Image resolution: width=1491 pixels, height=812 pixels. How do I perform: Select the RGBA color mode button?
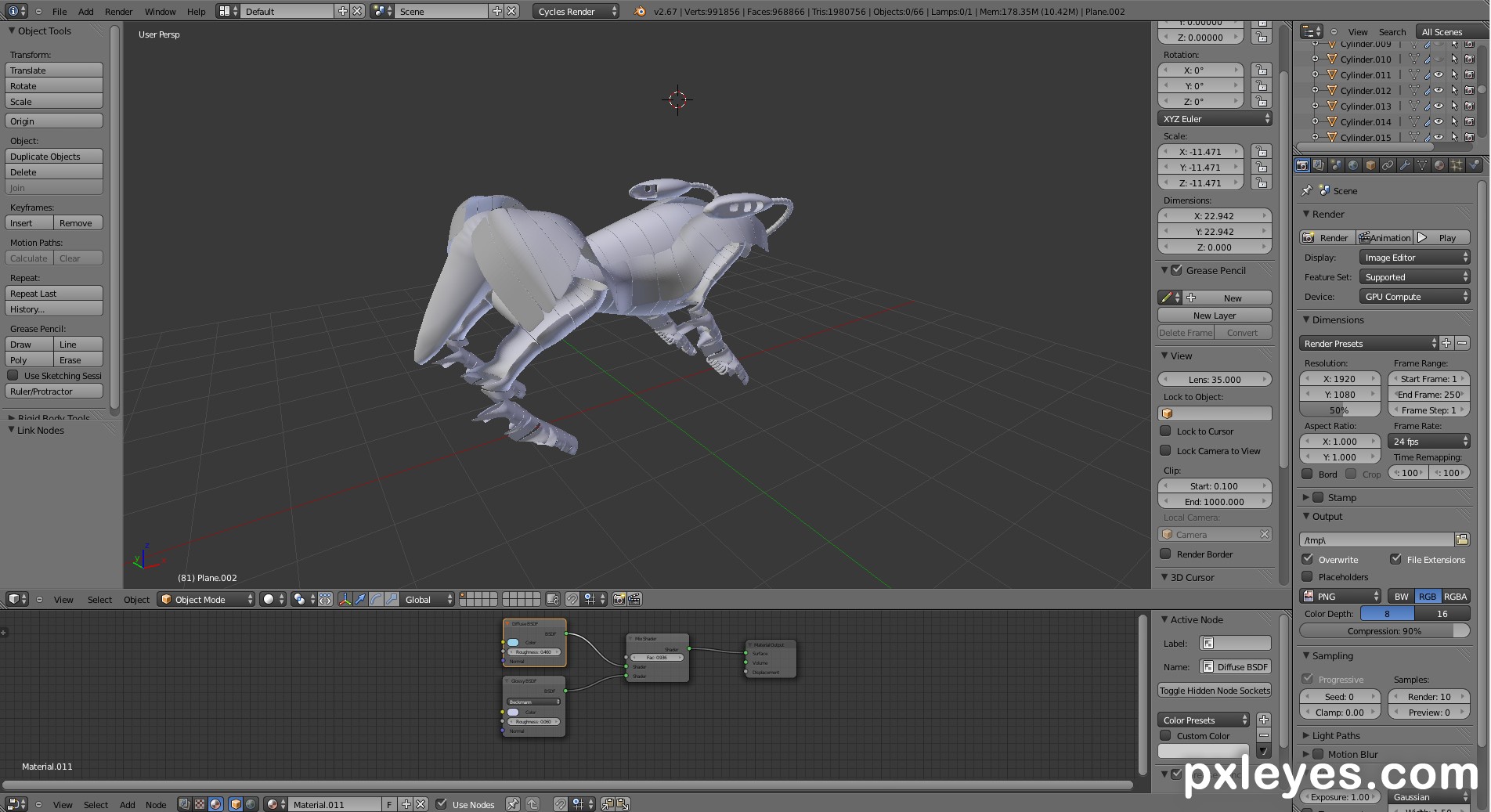1455,596
